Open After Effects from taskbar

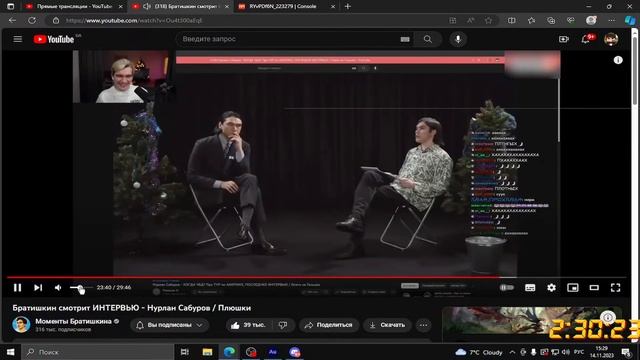273,352
